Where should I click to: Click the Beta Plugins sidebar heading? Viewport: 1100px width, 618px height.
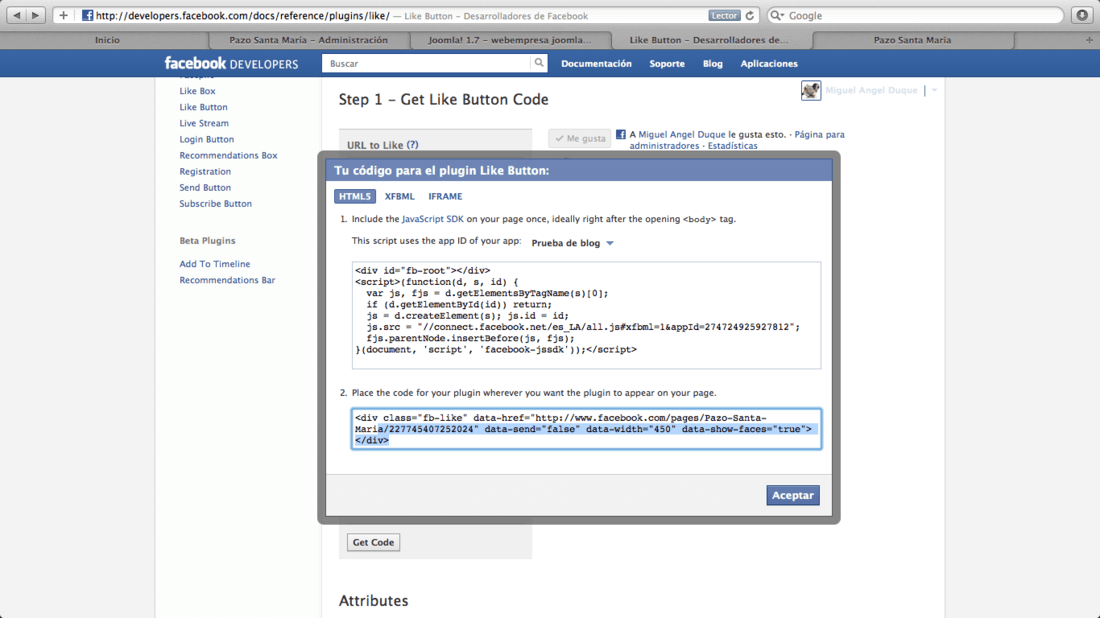tap(207, 241)
